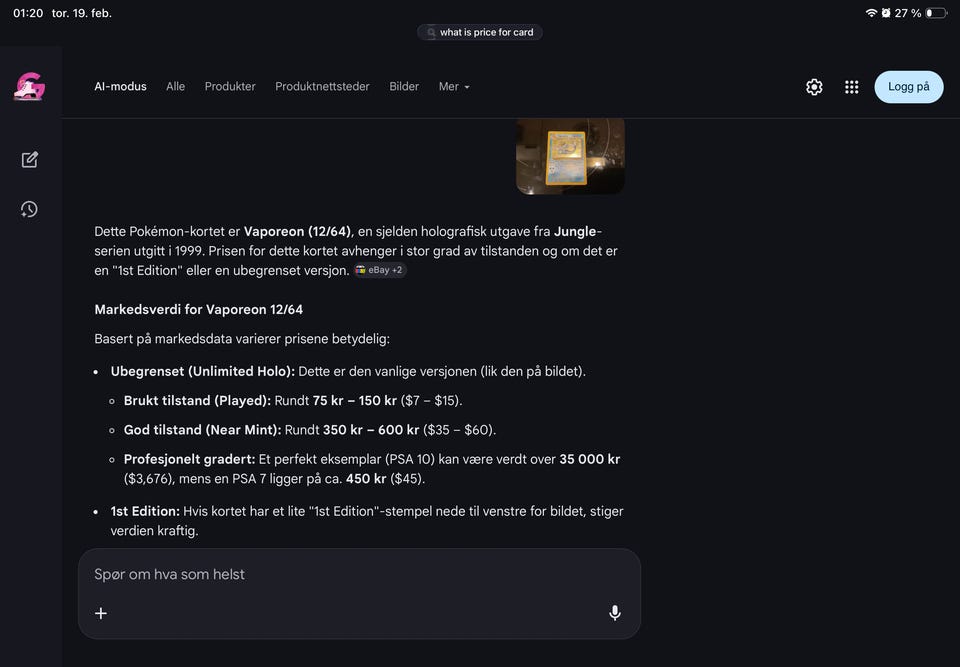Screen dimensions: 960x667
Task: Tap the search icon in address pill
Action: 431,32
